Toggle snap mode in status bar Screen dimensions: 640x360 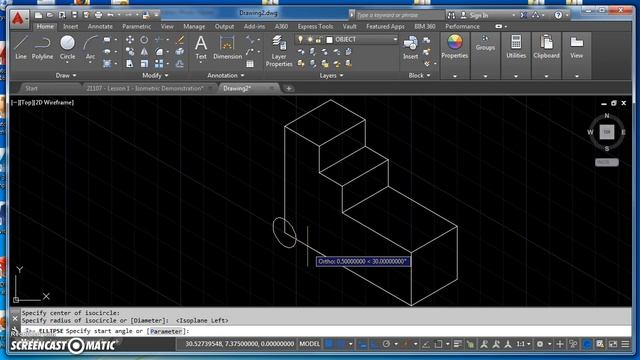tap(341, 344)
